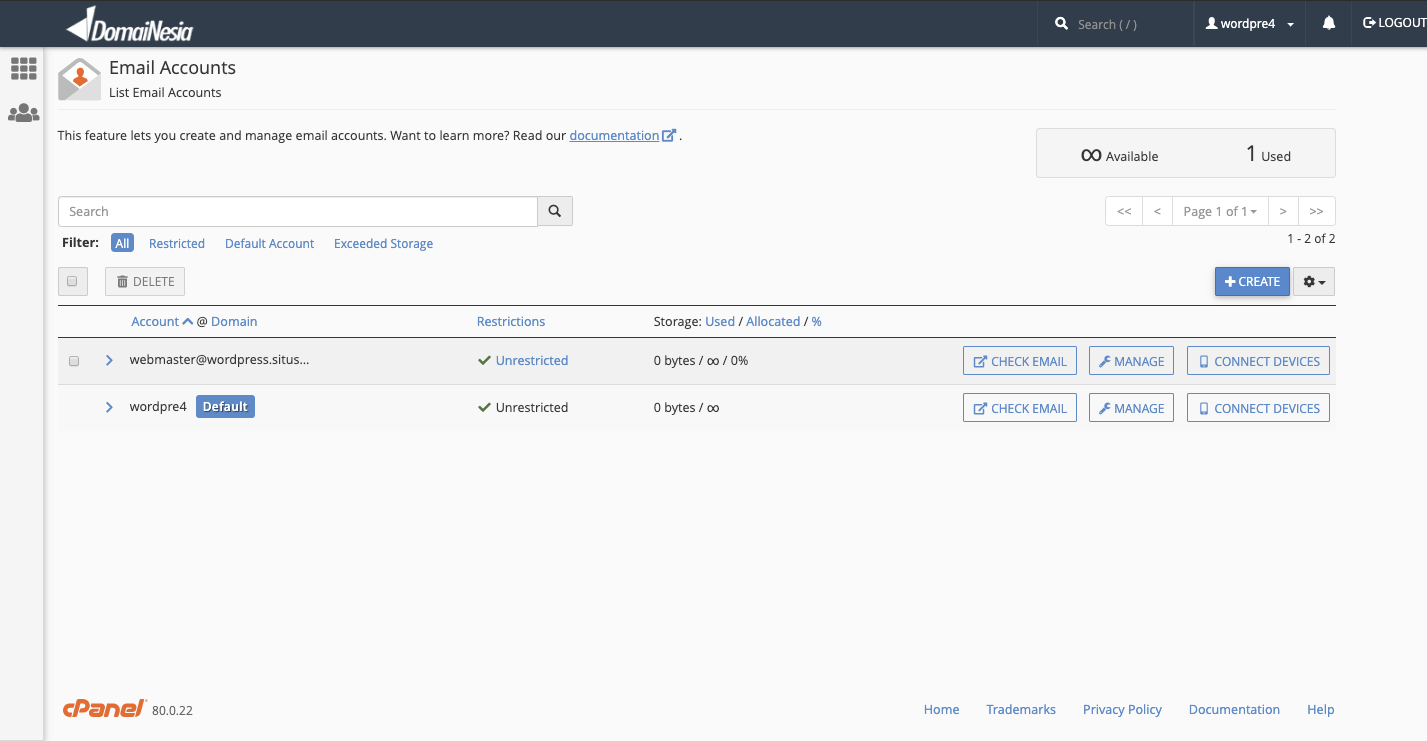Go to previous page button
This screenshot has height=741, width=1427.
click(1157, 211)
